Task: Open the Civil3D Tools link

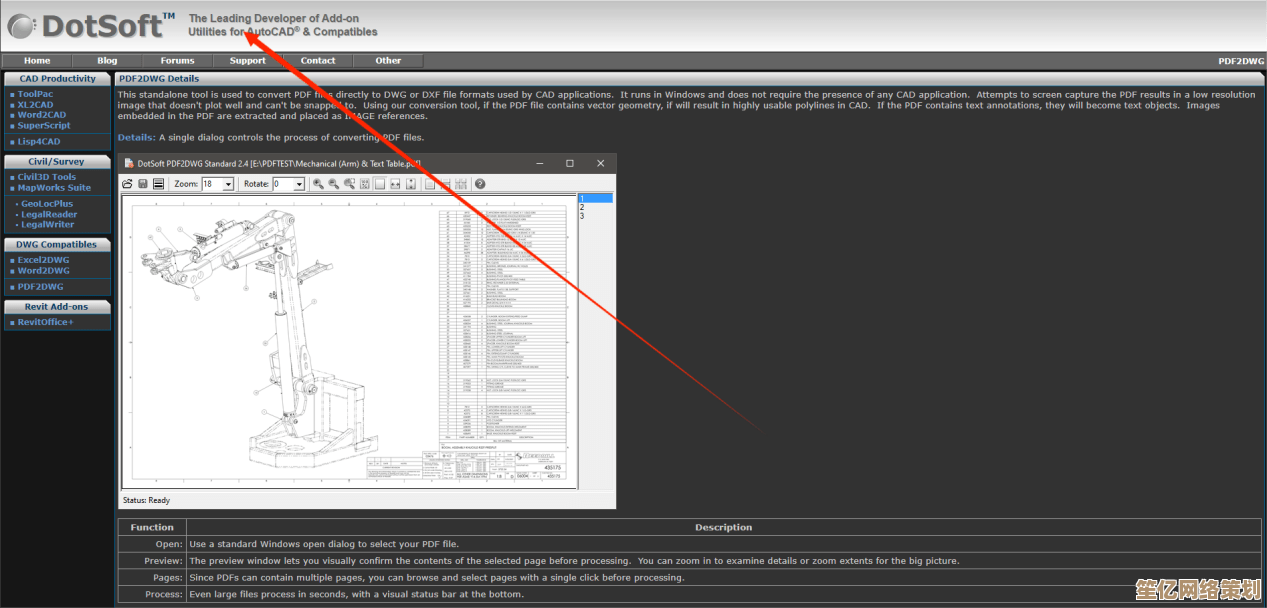Action: click(47, 177)
